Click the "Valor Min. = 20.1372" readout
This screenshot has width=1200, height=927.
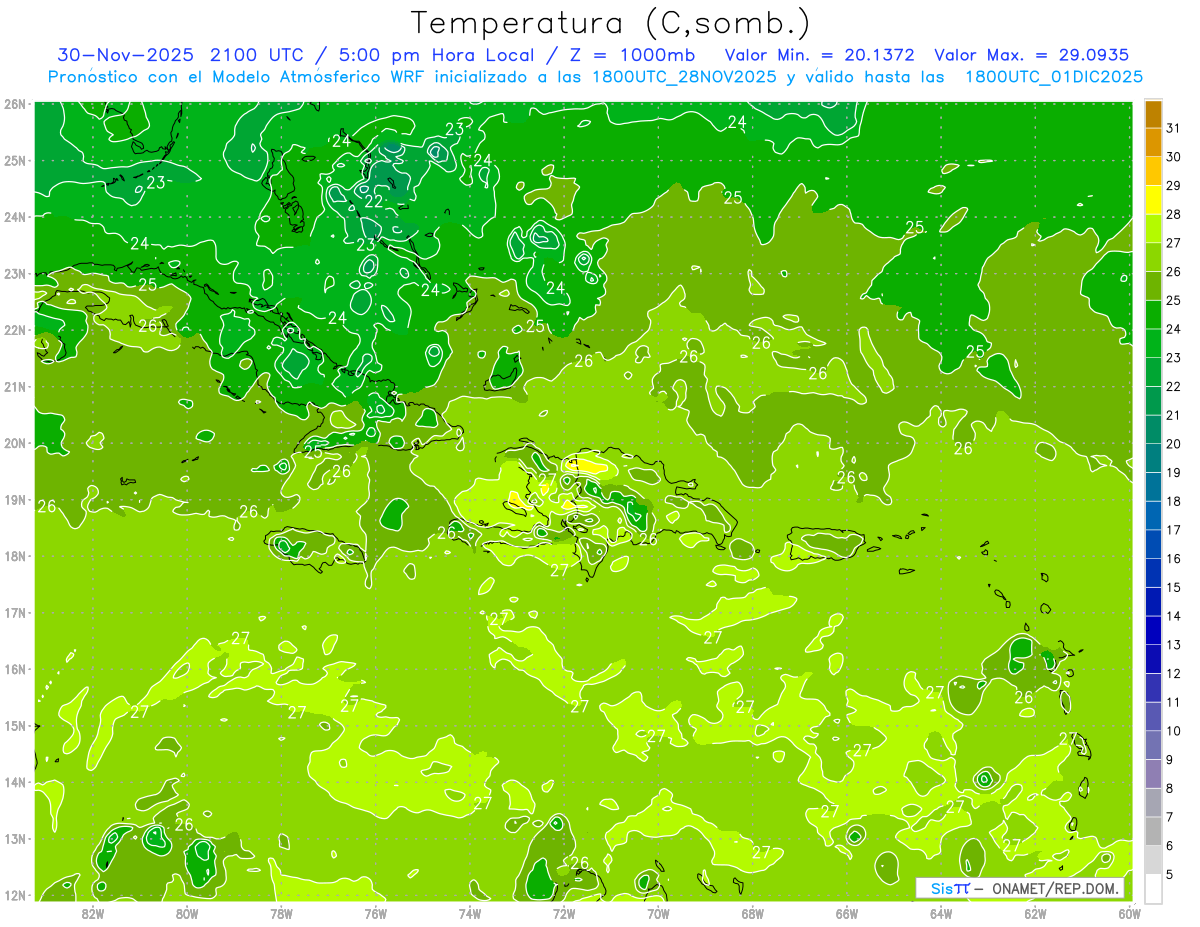pos(819,55)
